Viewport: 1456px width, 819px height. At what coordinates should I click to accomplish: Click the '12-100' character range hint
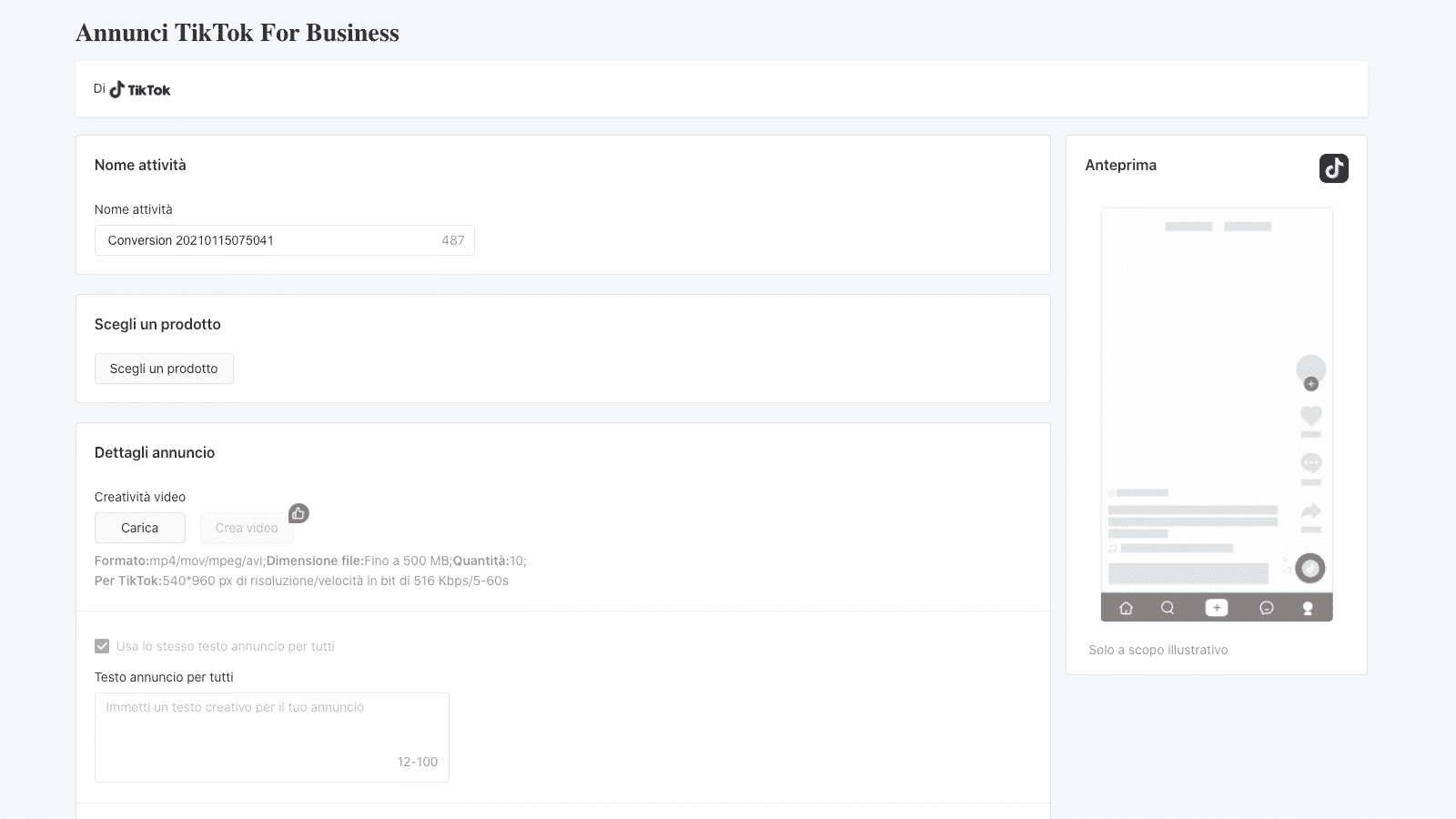pos(418,762)
